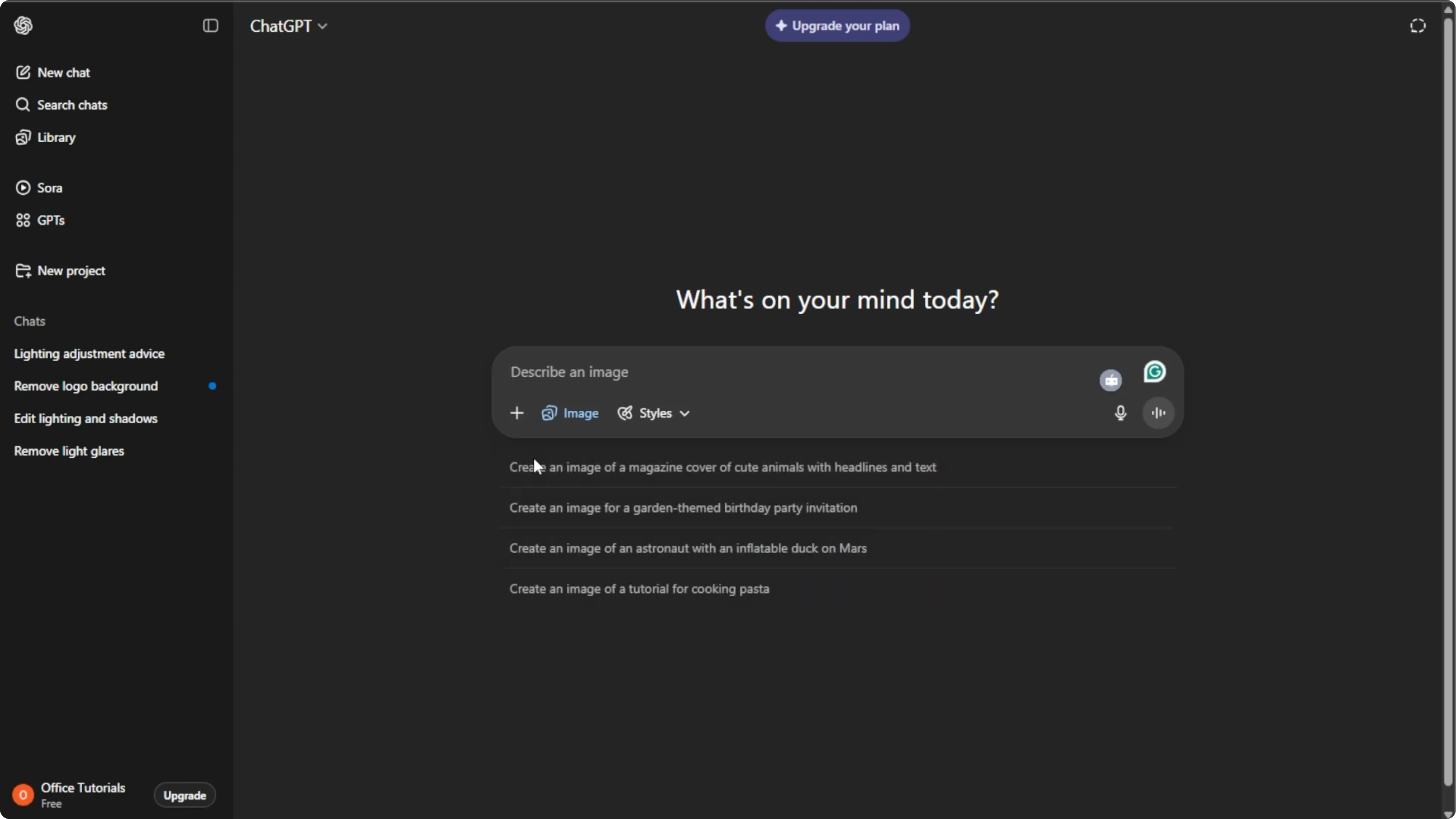Open the GPTs page
This screenshot has width=1456, height=819.
pos(40,220)
